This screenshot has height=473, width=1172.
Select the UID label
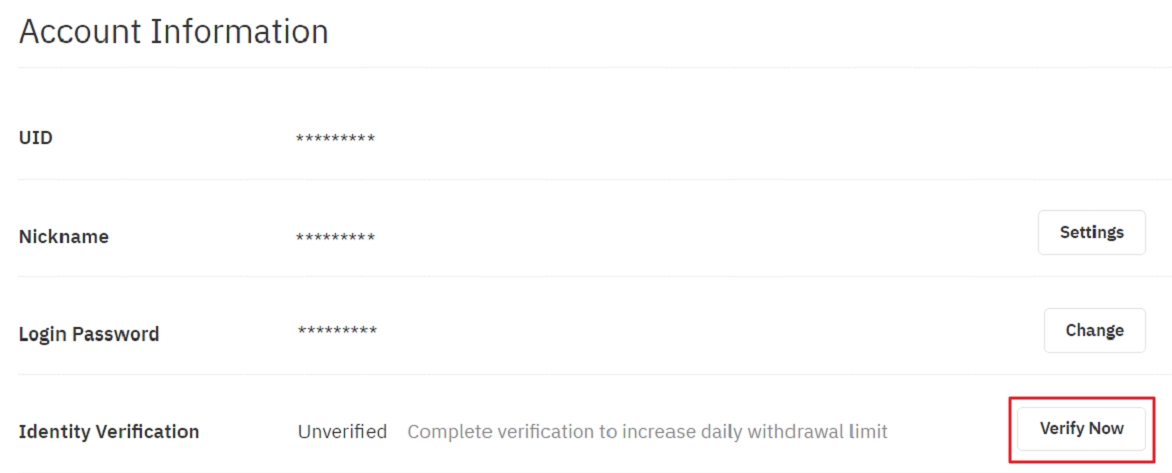pos(36,137)
